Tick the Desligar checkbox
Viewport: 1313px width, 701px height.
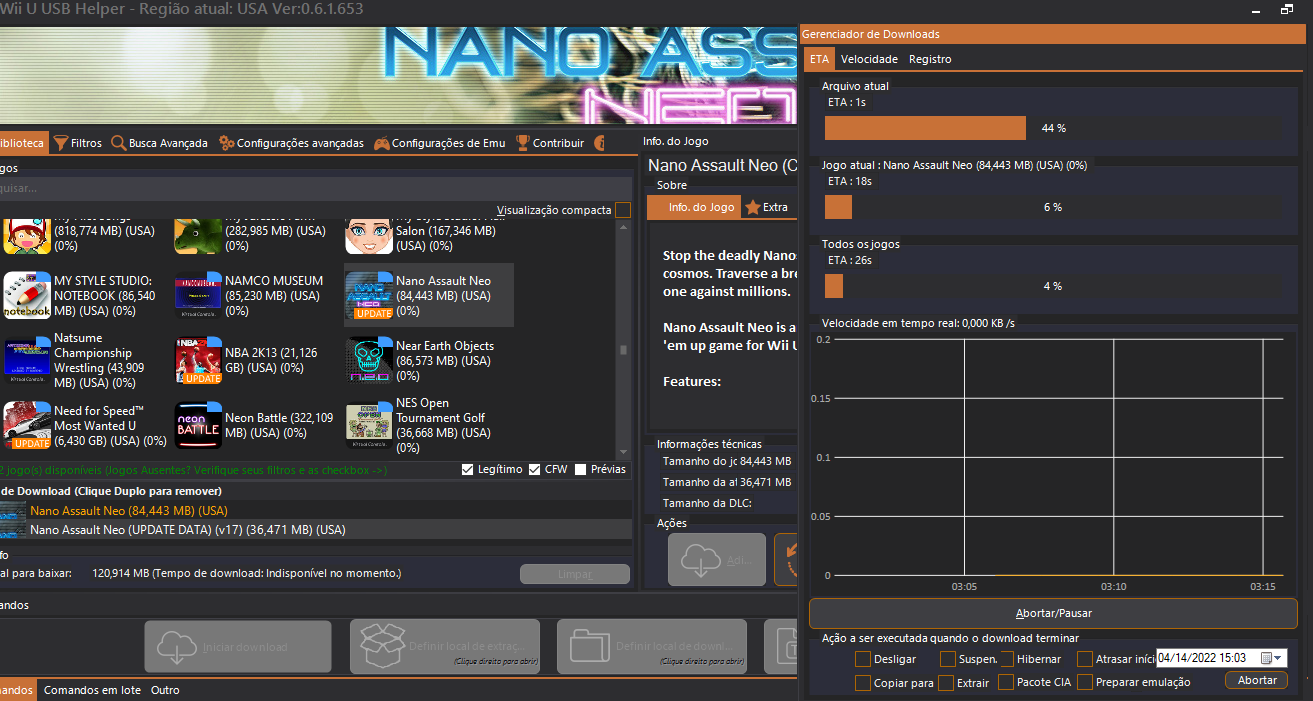pyautogui.click(x=863, y=659)
